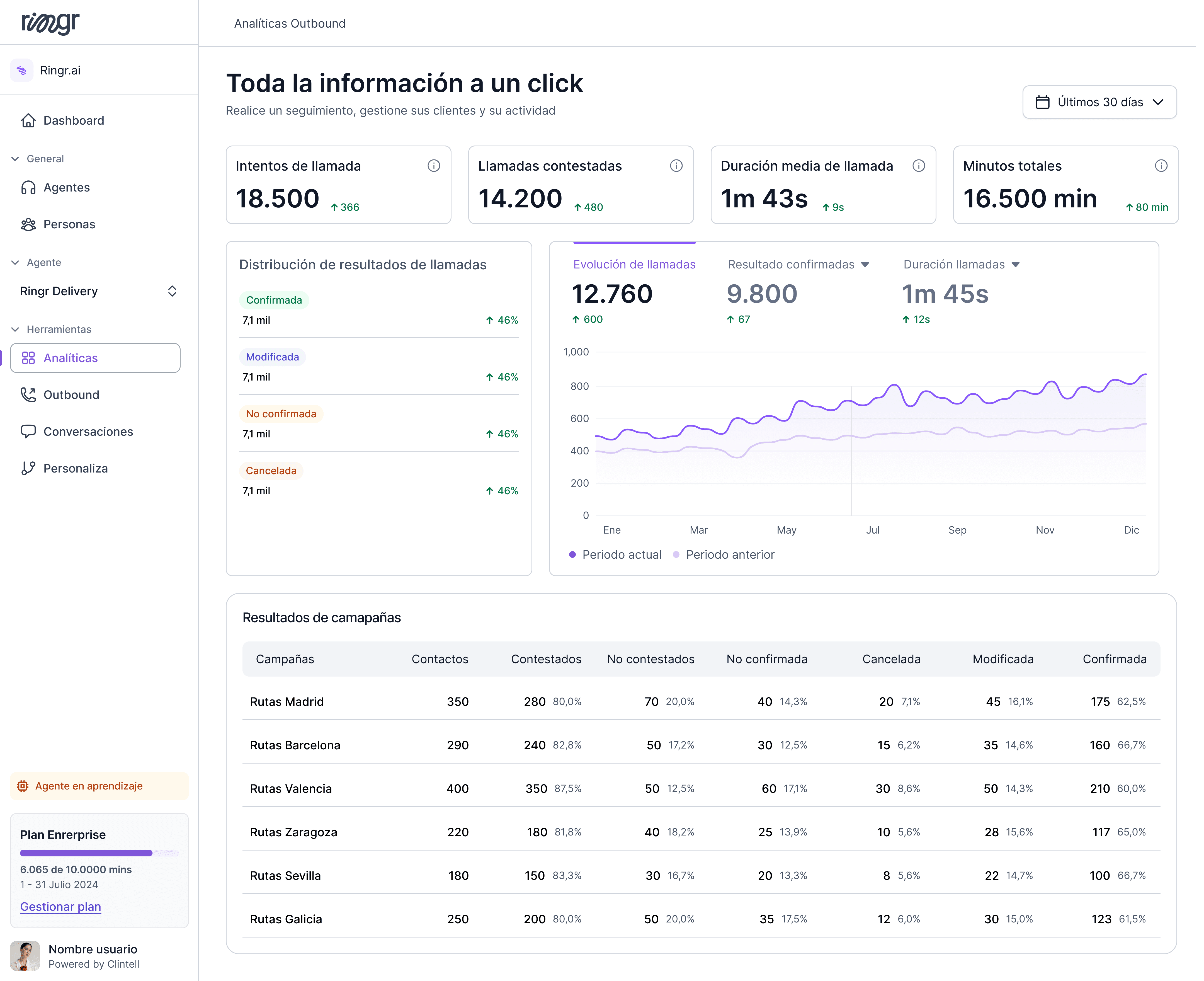Click the Periodo anterior legend dot
The width and height of the screenshot is (1204, 981).
[676, 555]
